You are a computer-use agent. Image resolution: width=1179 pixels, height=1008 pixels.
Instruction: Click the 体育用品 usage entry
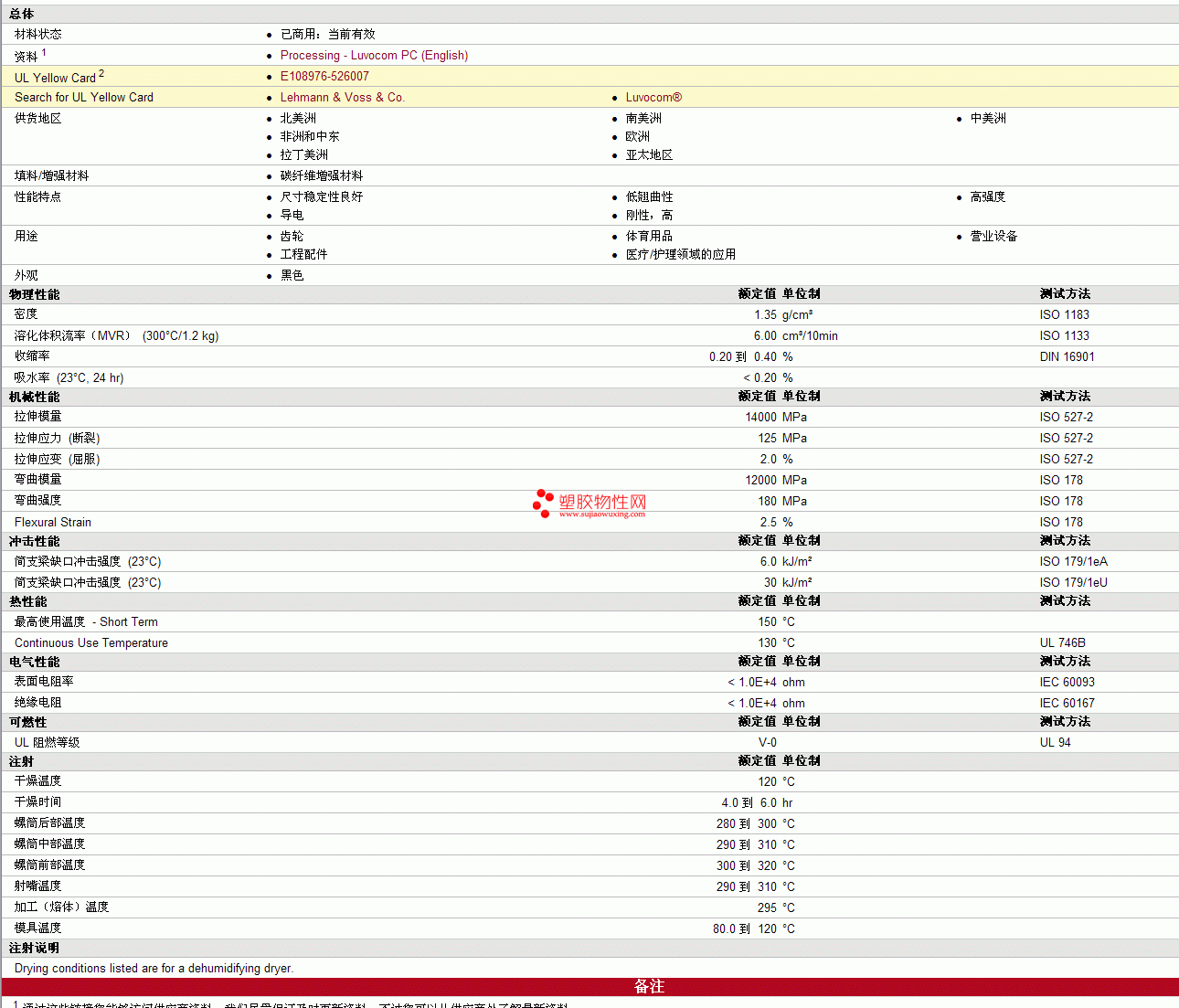pos(649,236)
